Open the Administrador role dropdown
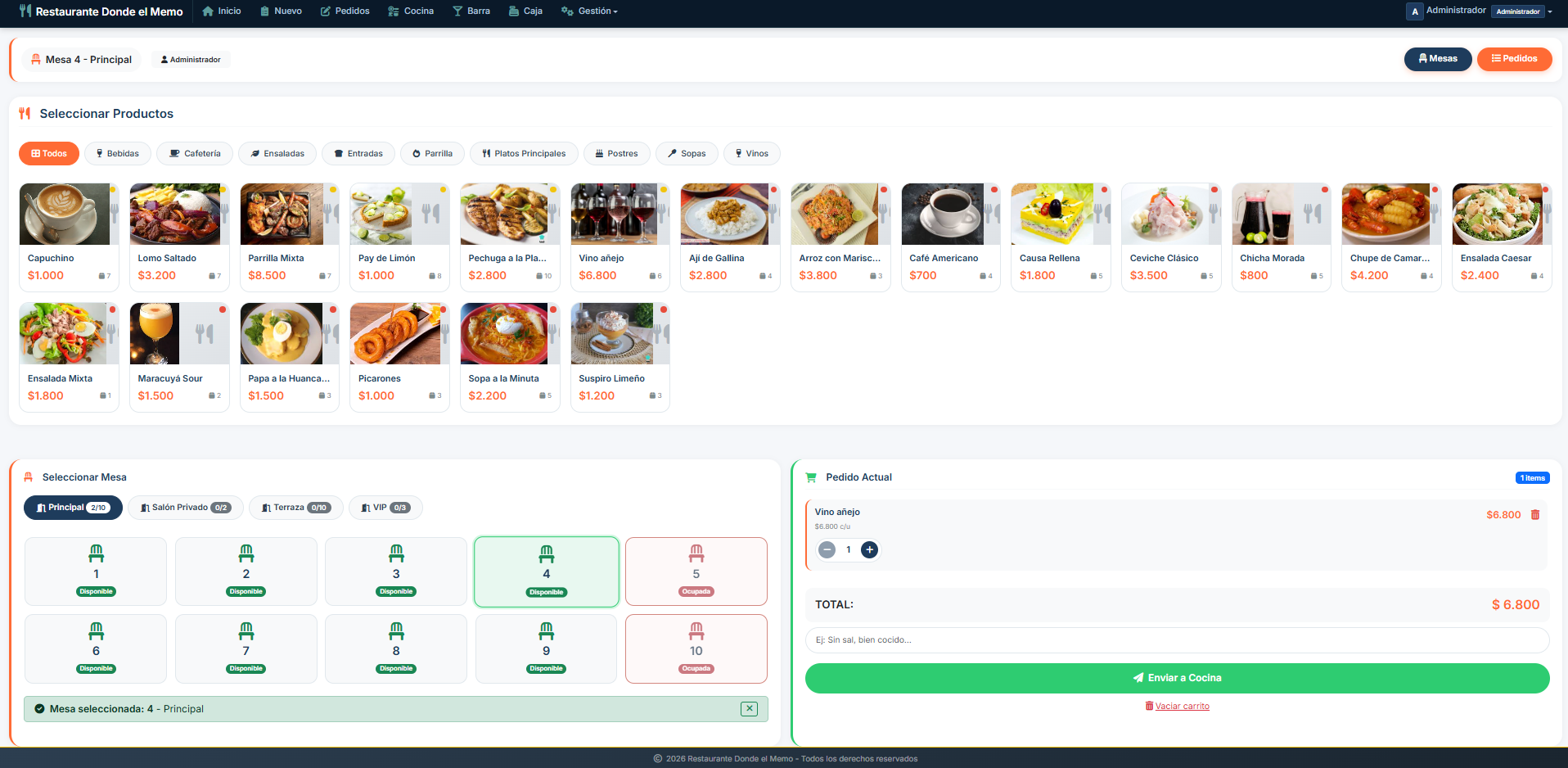Screen dimensions: 1568x768 point(1518,11)
